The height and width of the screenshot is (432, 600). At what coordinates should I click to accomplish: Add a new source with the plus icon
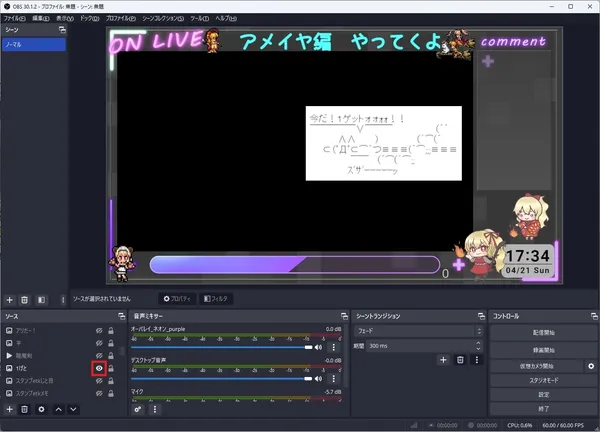[9, 409]
